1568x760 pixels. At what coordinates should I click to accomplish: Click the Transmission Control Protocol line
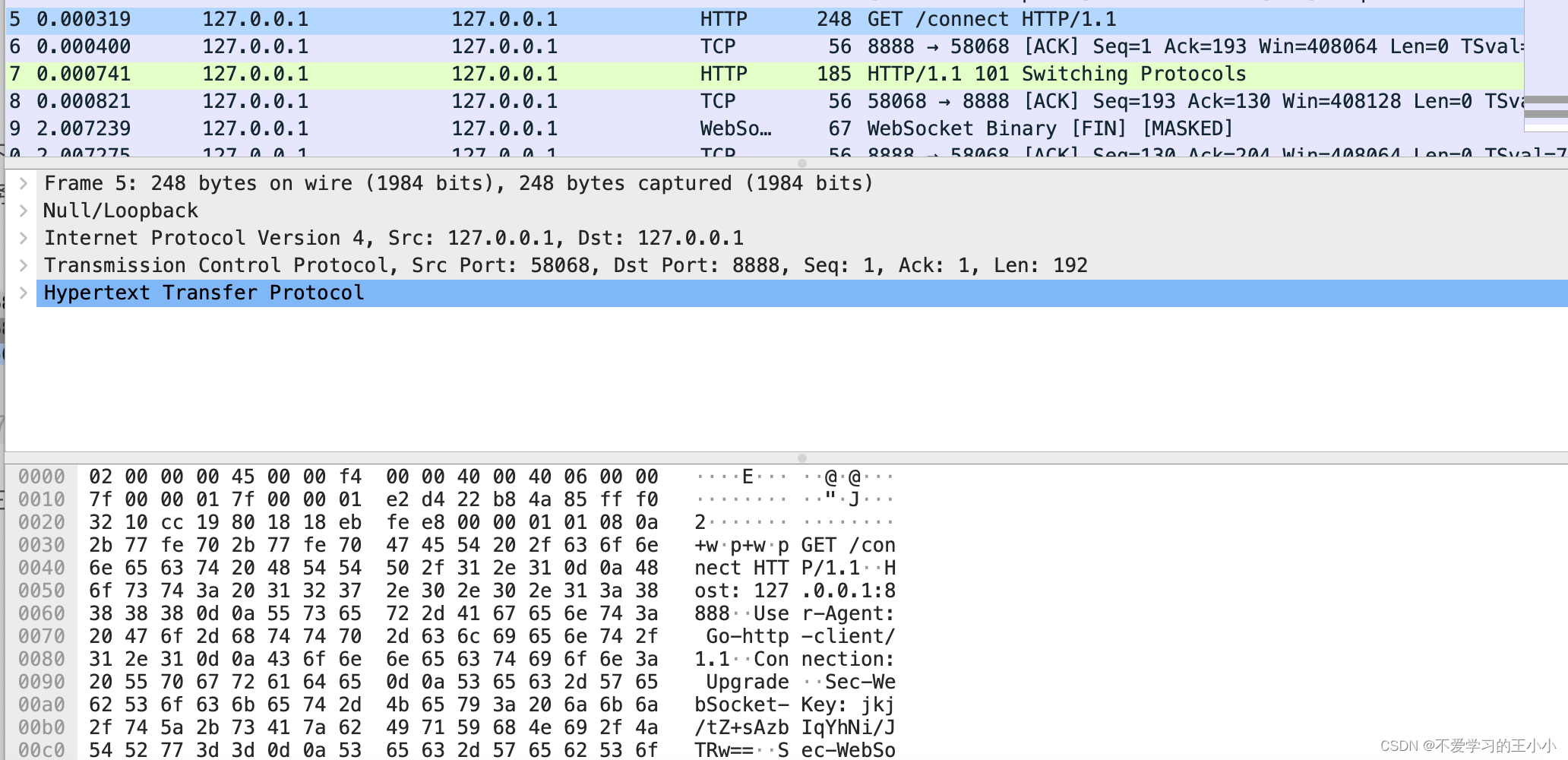(565, 265)
